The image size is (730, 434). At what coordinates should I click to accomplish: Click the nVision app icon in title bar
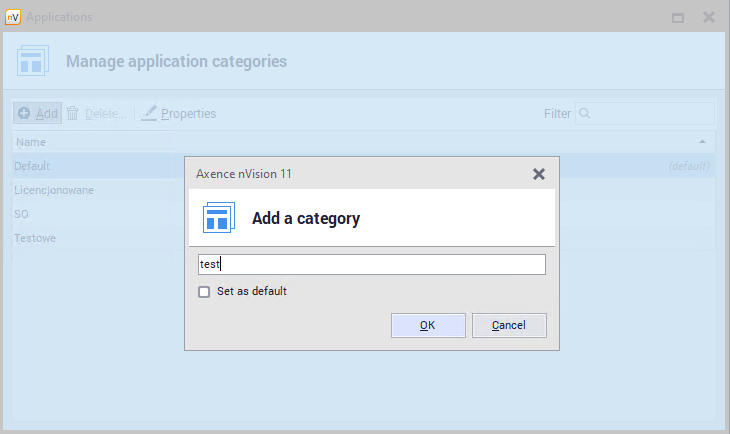13,17
